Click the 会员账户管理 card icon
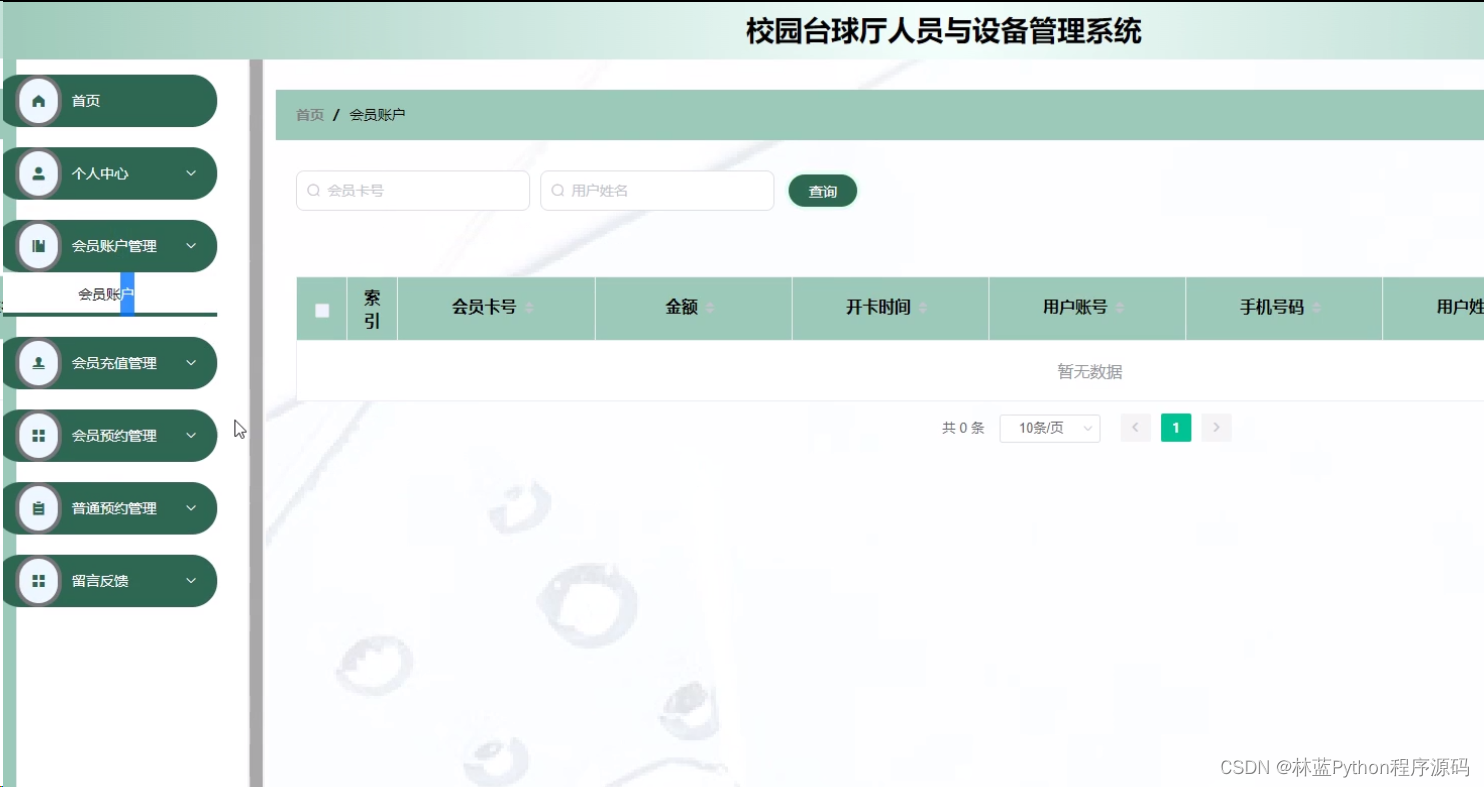1484x787 pixels. 39,245
